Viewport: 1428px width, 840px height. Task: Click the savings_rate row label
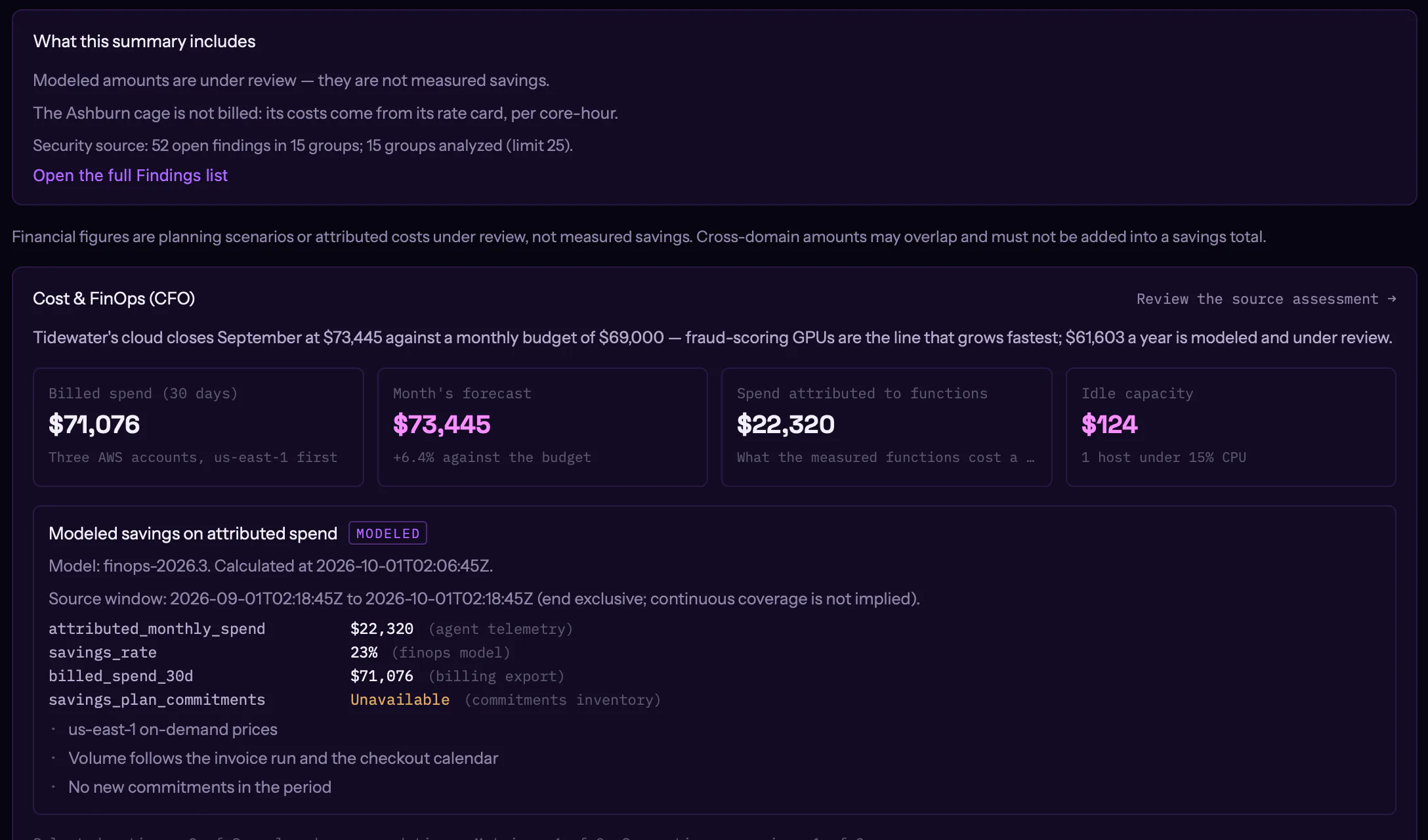(x=102, y=652)
